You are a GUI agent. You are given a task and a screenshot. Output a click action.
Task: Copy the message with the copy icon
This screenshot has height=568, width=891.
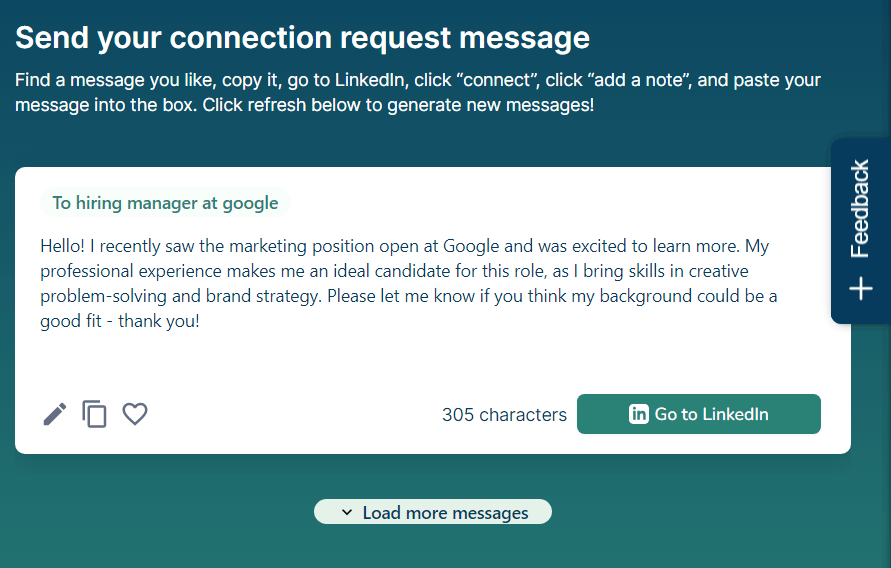[94, 414]
